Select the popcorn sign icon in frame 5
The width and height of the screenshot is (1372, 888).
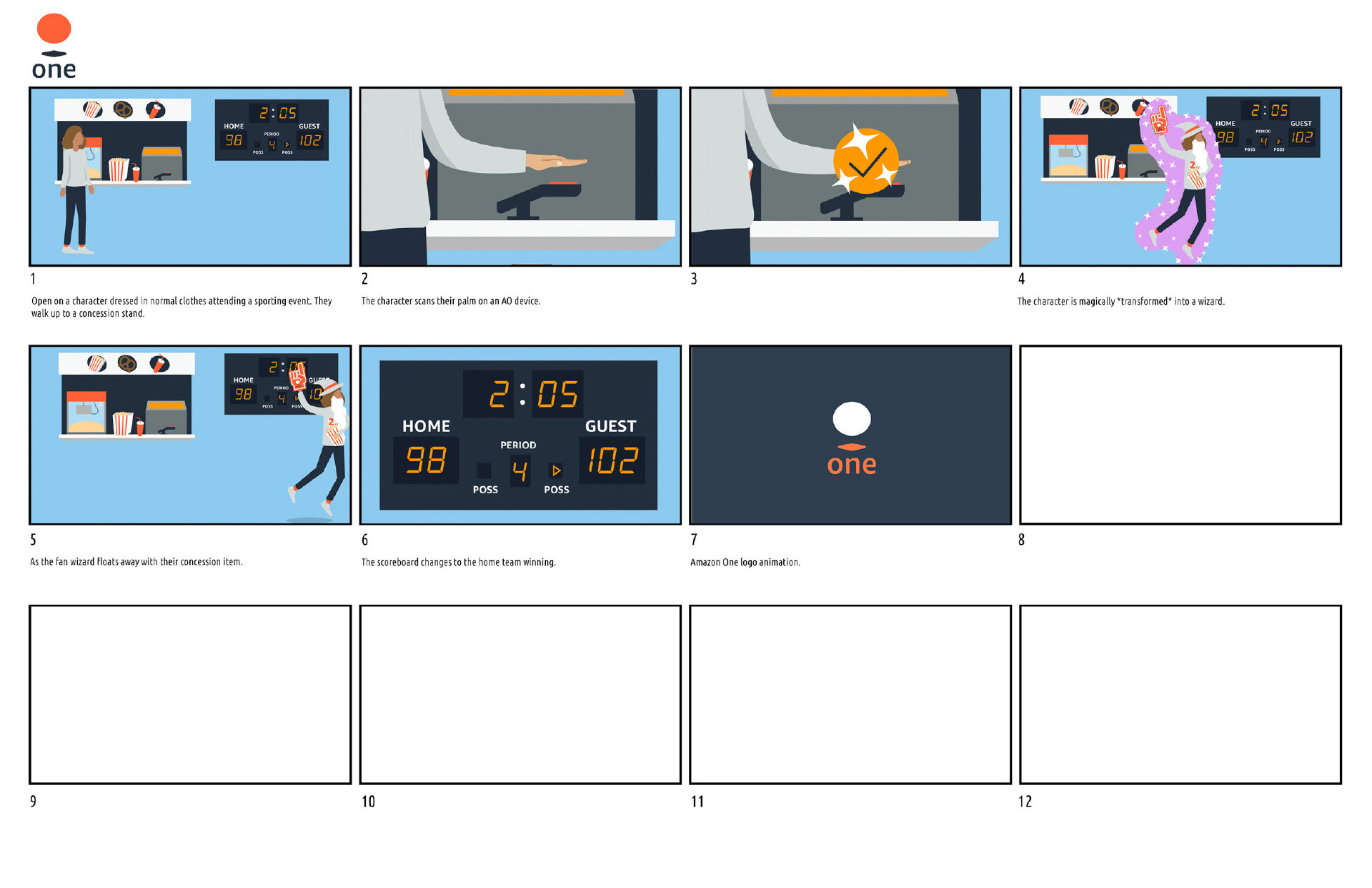96,363
